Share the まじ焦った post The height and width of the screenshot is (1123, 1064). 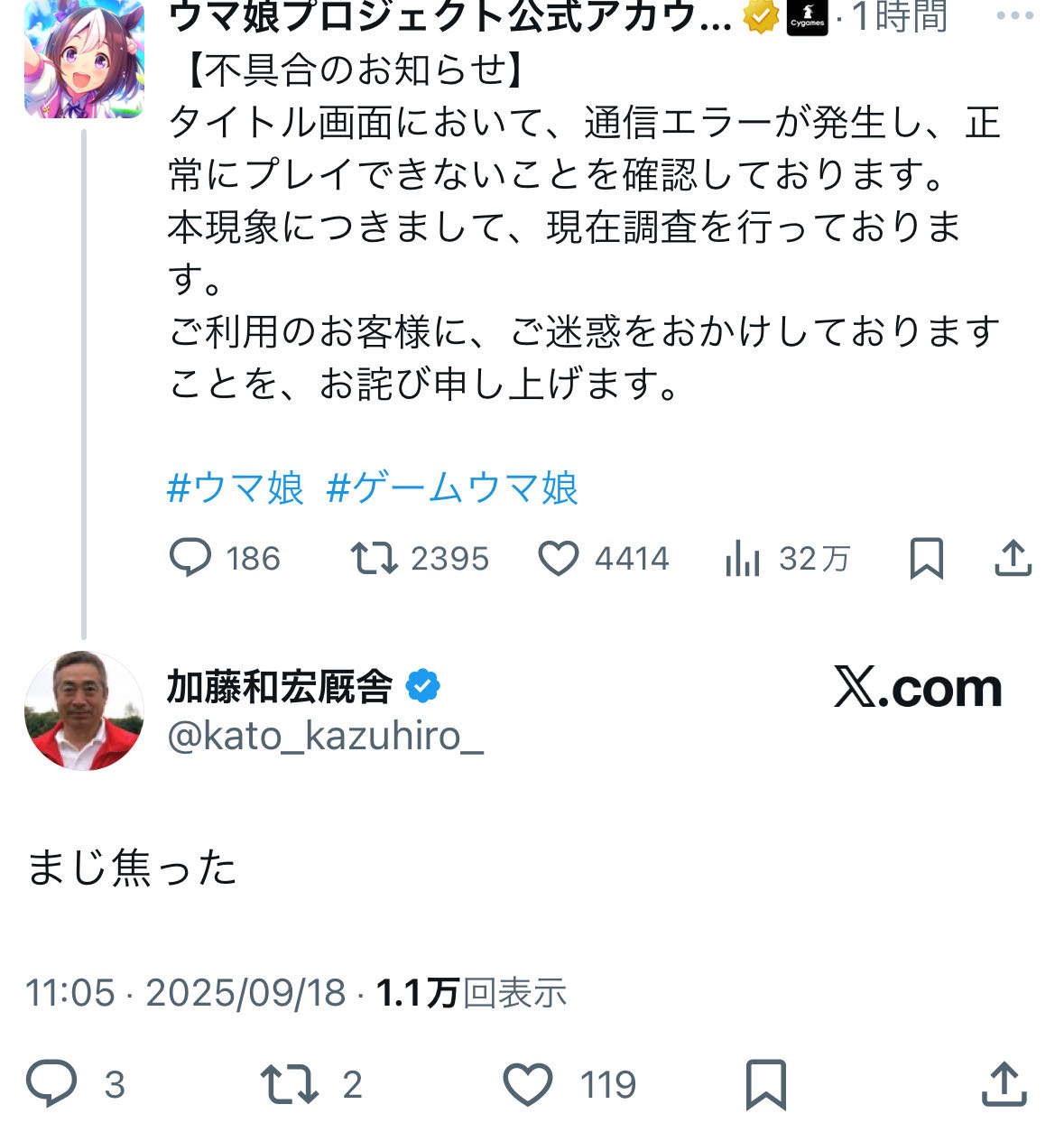coord(1004,1083)
